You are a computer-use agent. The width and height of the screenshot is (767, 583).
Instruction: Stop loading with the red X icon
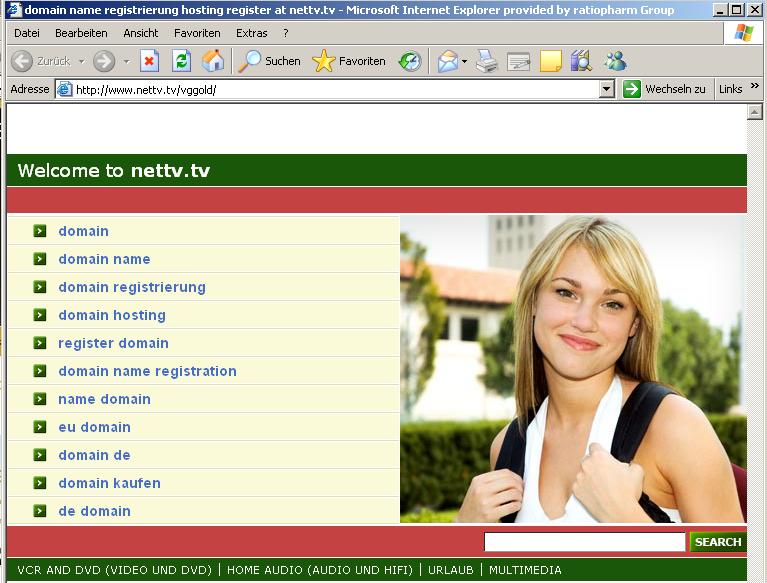click(149, 61)
